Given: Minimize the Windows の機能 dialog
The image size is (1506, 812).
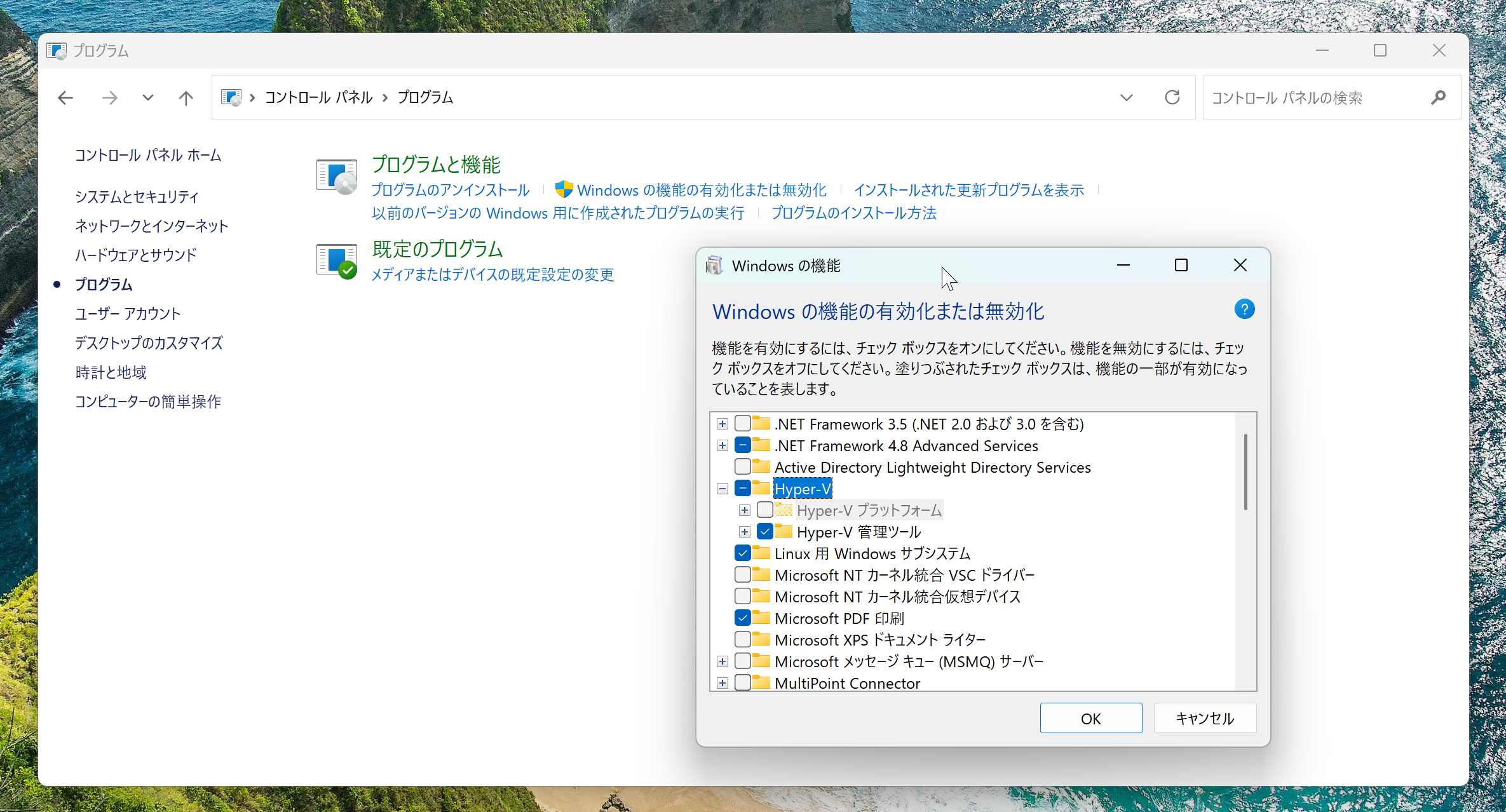Looking at the screenshot, I should [1123, 265].
